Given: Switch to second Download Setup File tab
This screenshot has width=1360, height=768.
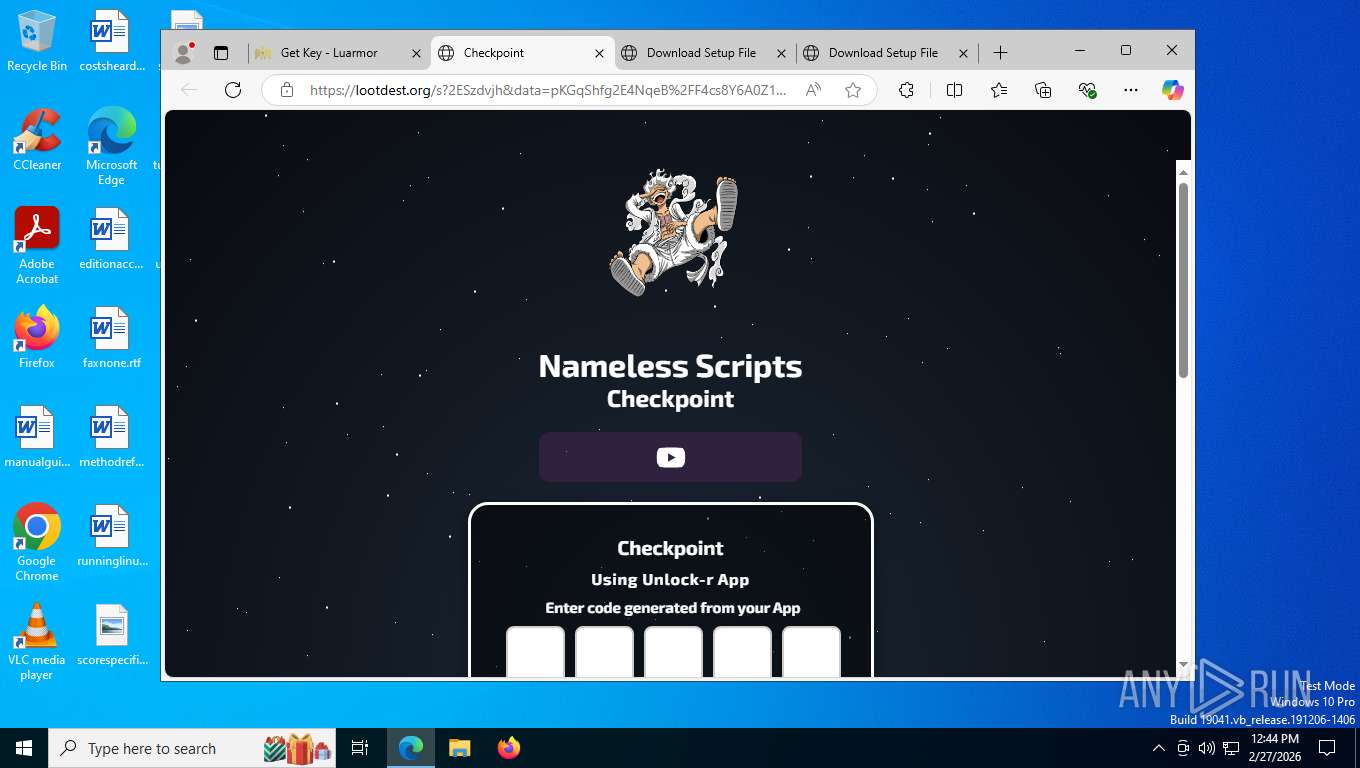Looking at the screenshot, I should coord(886,53).
